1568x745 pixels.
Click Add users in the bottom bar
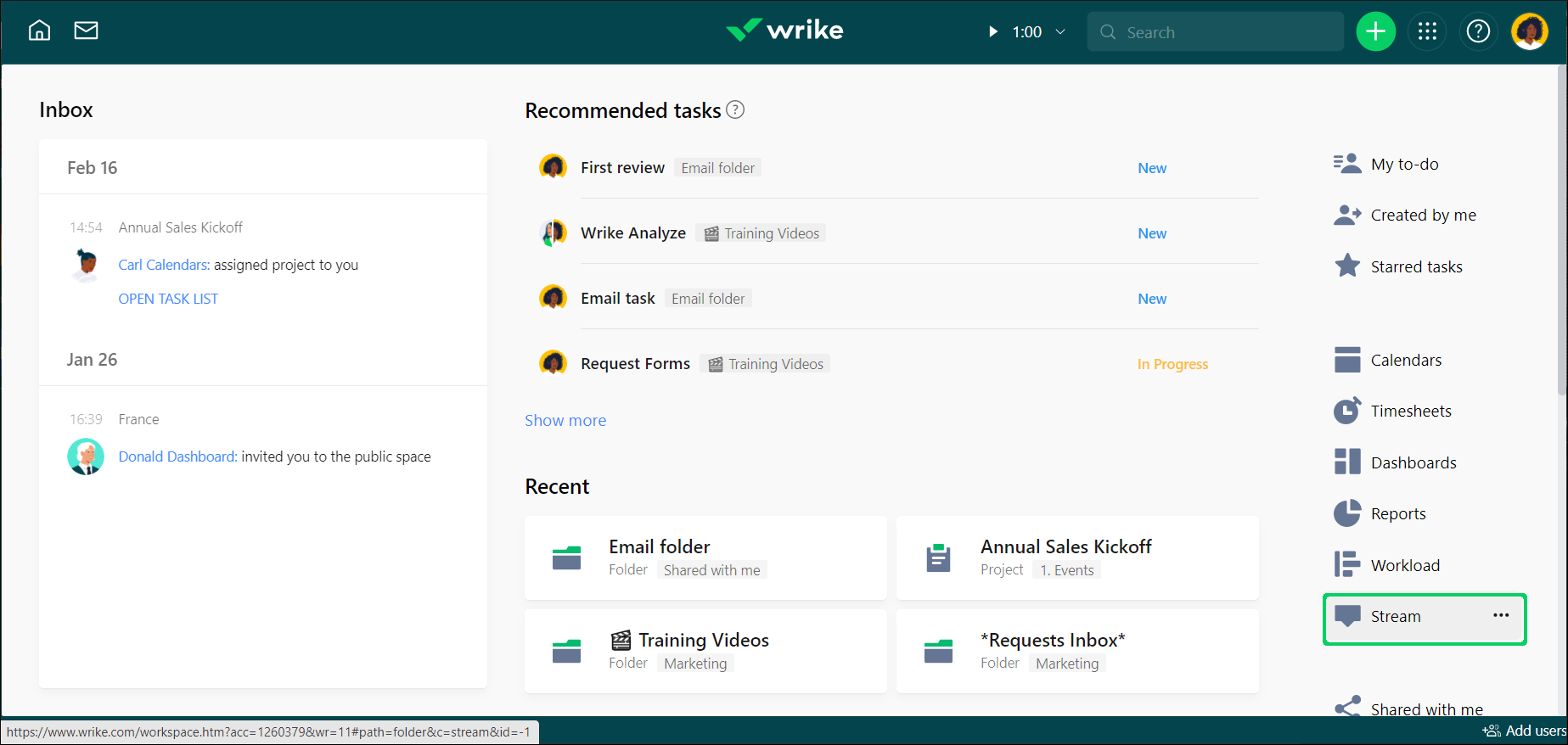click(x=1524, y=731)
